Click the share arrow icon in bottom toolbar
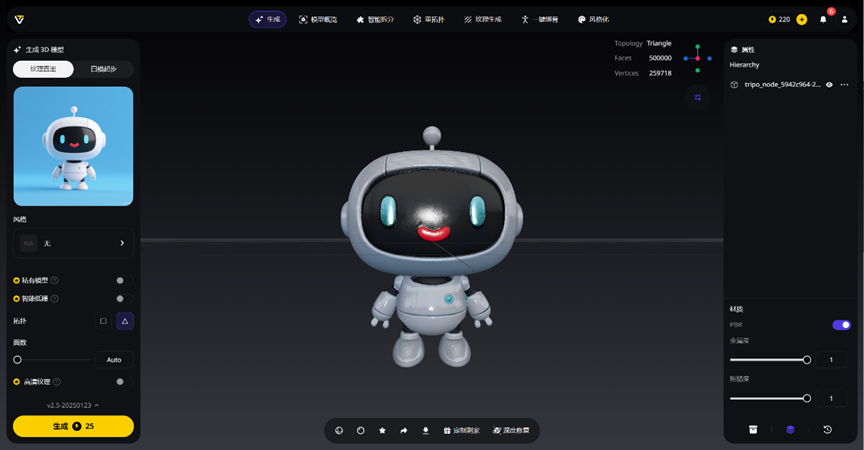This screenshot has height=450, width=864. 404,431
